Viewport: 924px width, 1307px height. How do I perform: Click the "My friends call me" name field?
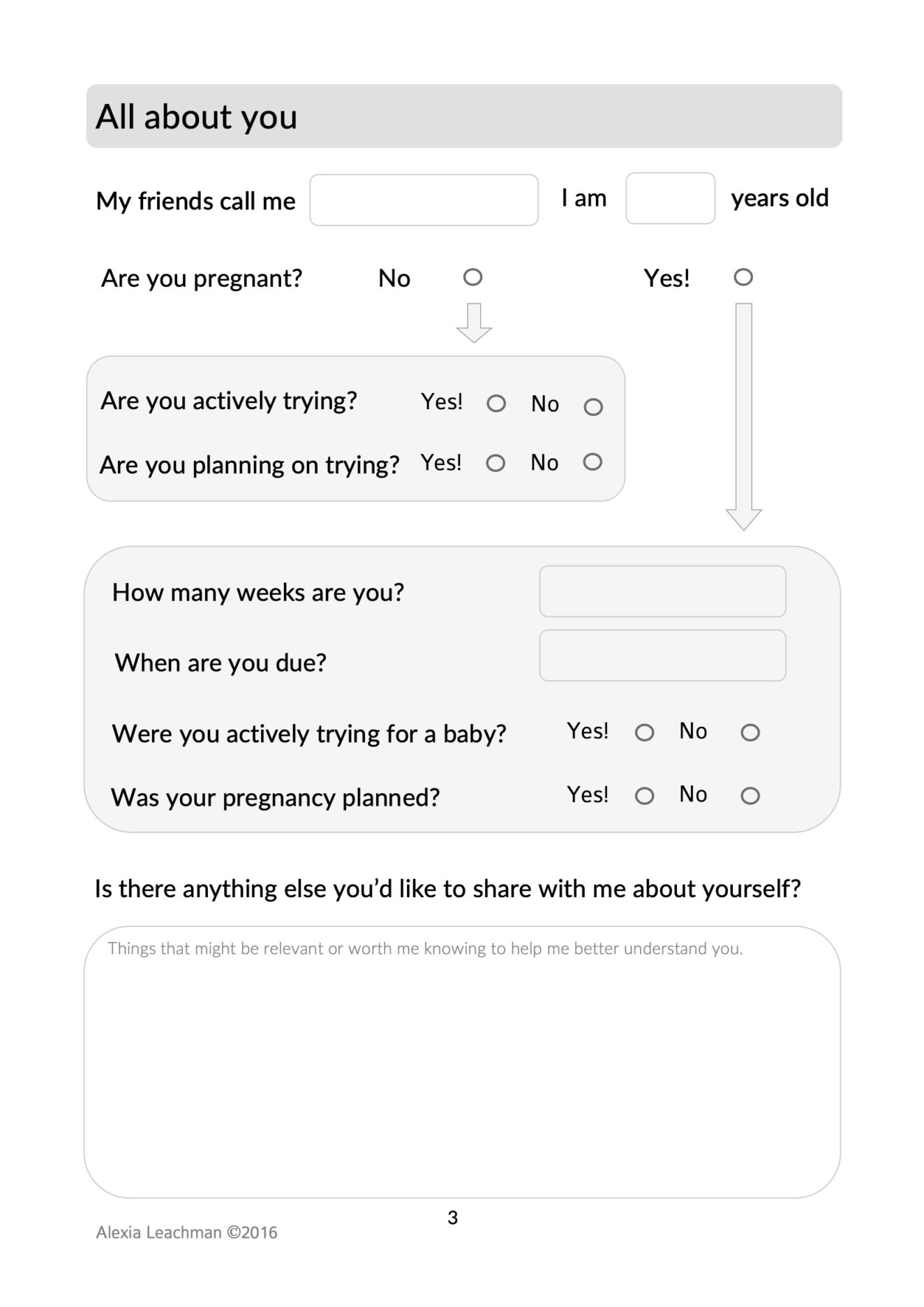(424, 200)
